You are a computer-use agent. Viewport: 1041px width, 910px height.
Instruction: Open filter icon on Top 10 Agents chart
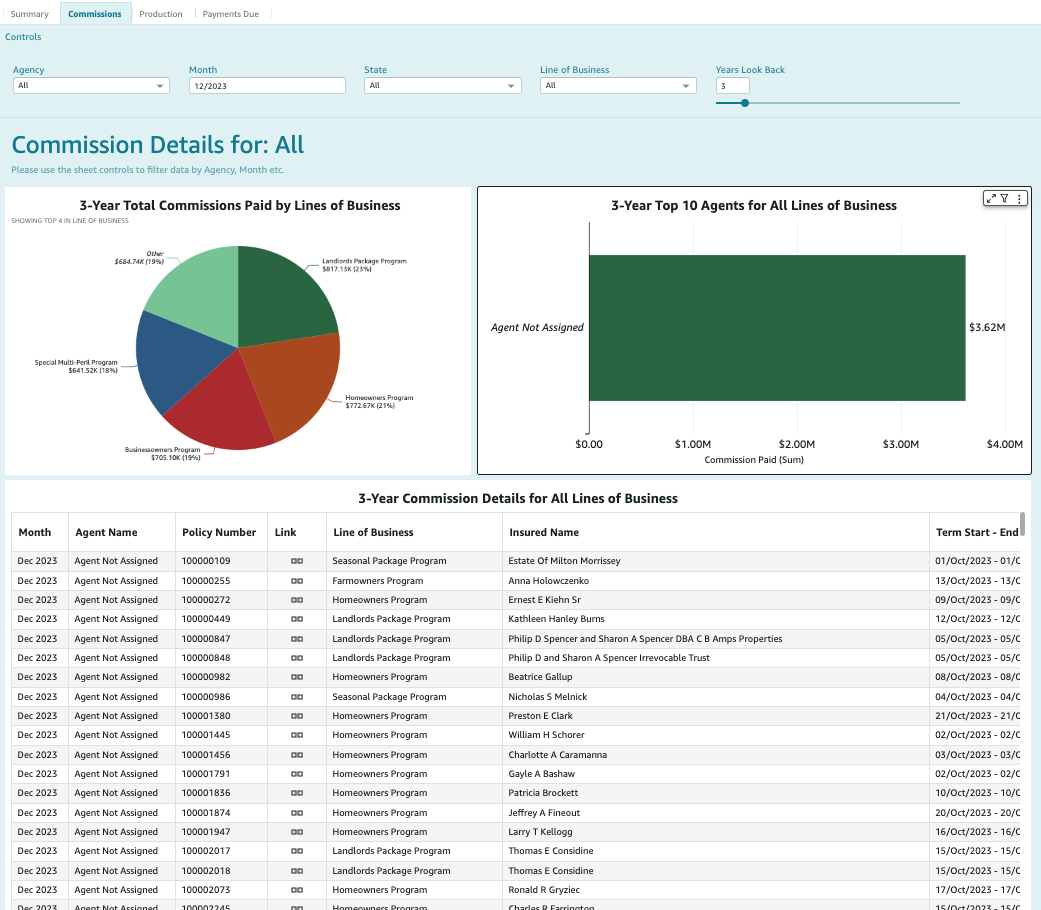1004,199
